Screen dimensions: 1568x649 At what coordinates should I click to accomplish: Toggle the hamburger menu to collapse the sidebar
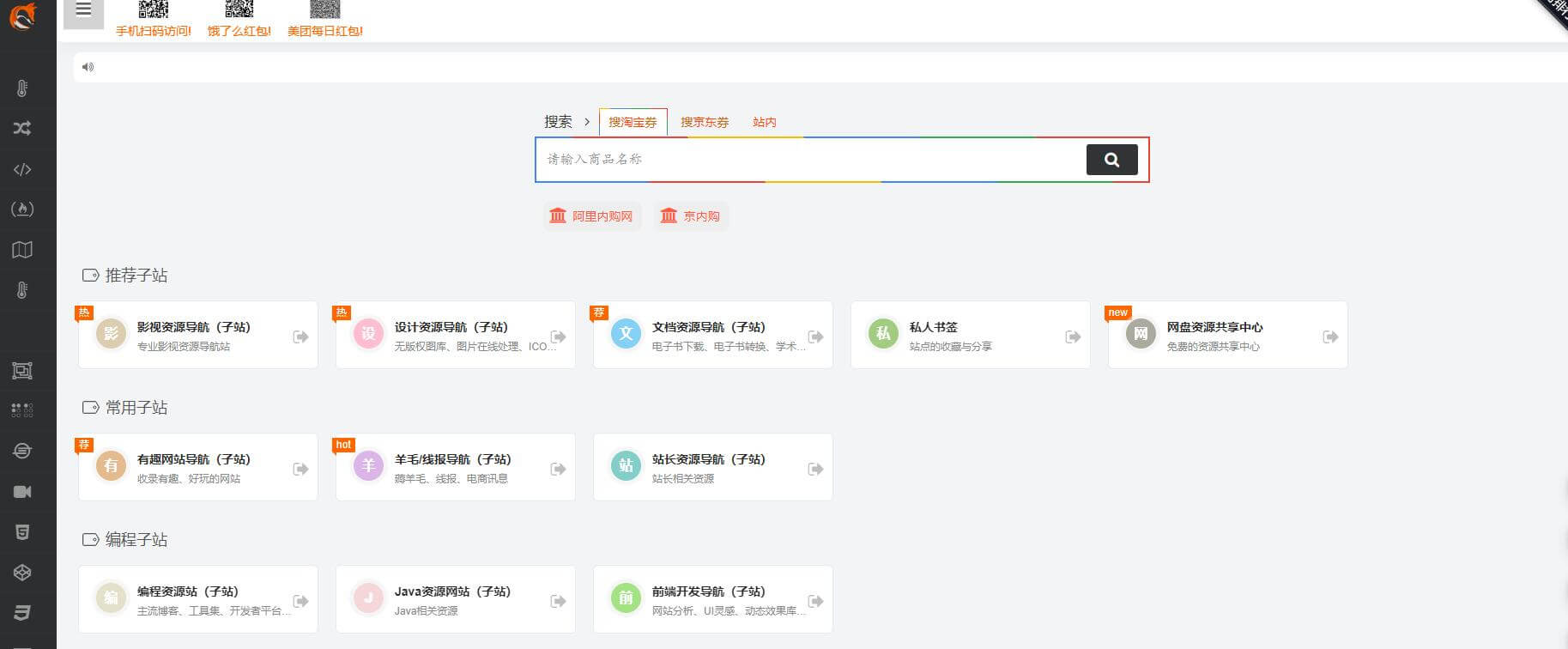point(83,11)
